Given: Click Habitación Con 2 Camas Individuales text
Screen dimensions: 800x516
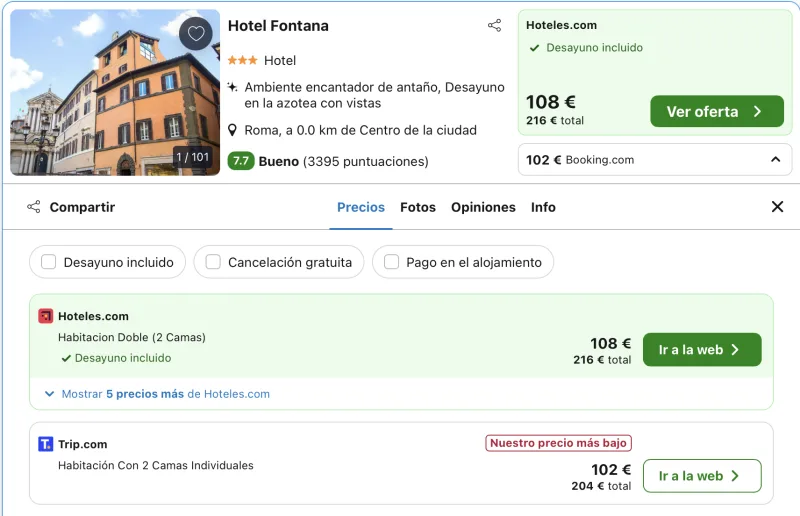Looking at the screenshot, I should 156,465.
